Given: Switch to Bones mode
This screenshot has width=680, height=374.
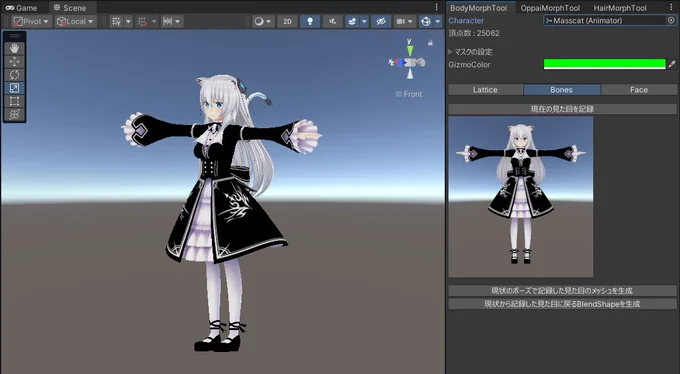Looking at the screenshot, I should coord(562,89).
